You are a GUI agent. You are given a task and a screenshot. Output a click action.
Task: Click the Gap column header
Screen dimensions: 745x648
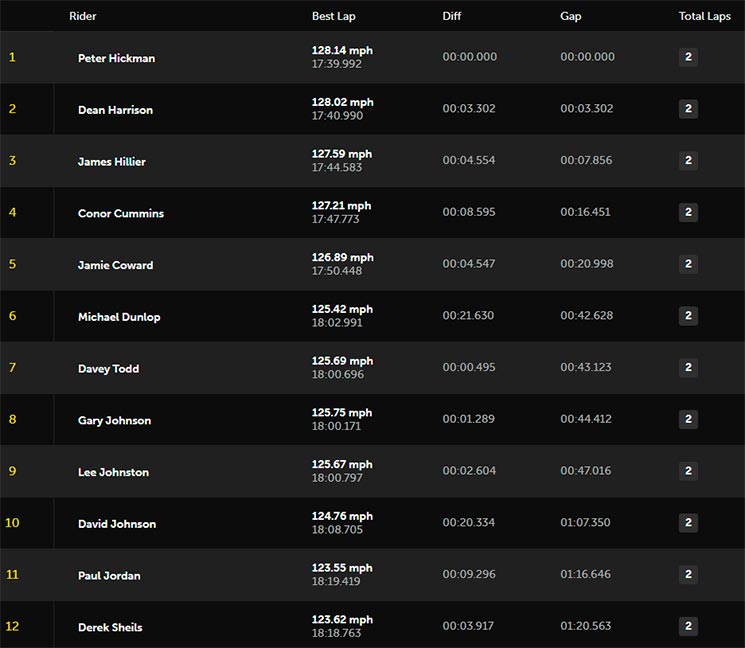click(571, 16)
